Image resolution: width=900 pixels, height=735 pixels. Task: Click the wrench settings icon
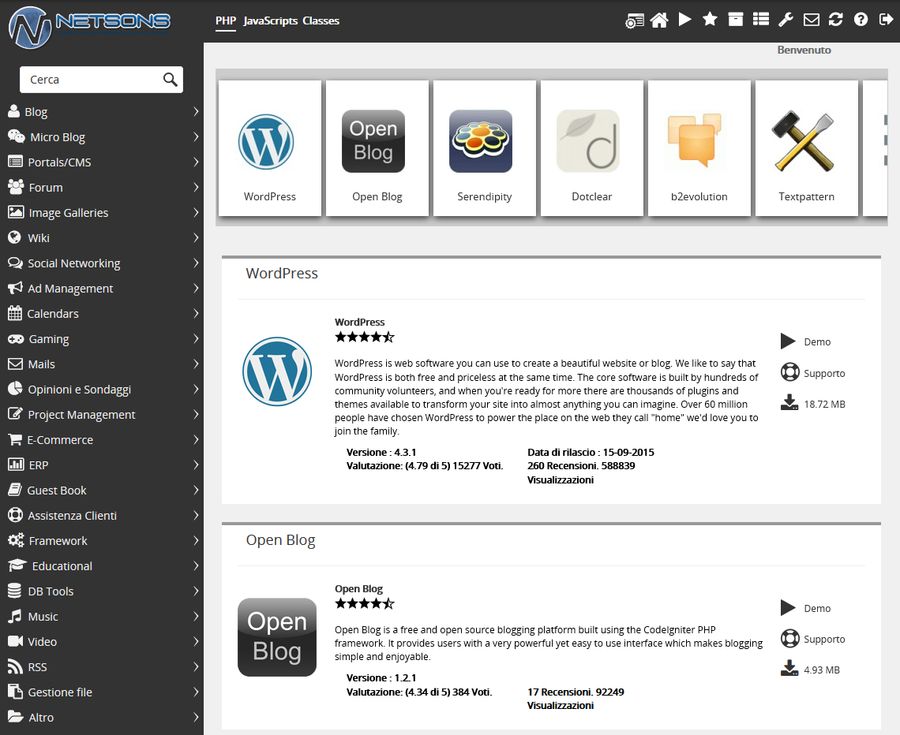coord(786,20)
